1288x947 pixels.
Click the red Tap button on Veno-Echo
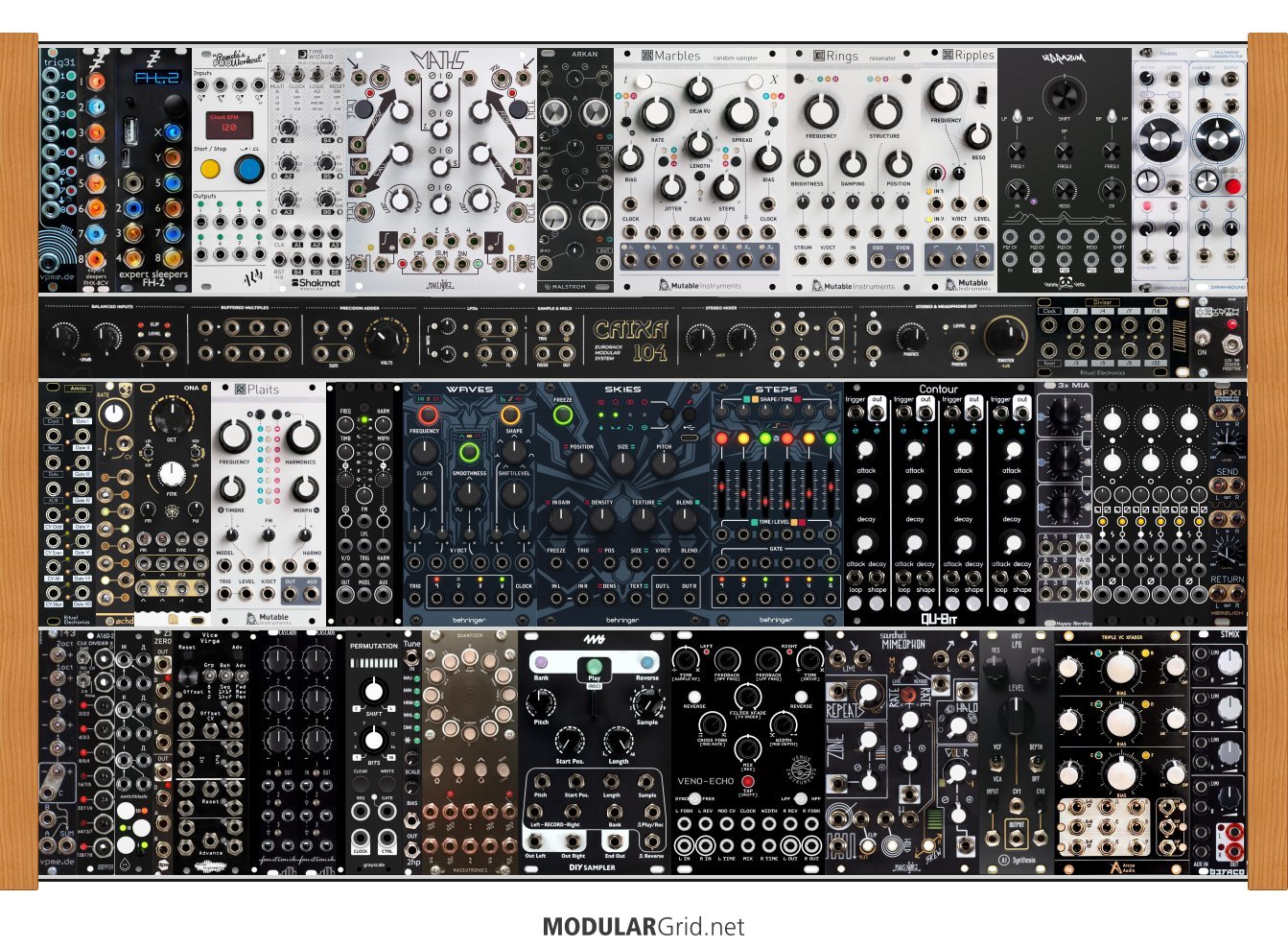[x=748, y=782]
